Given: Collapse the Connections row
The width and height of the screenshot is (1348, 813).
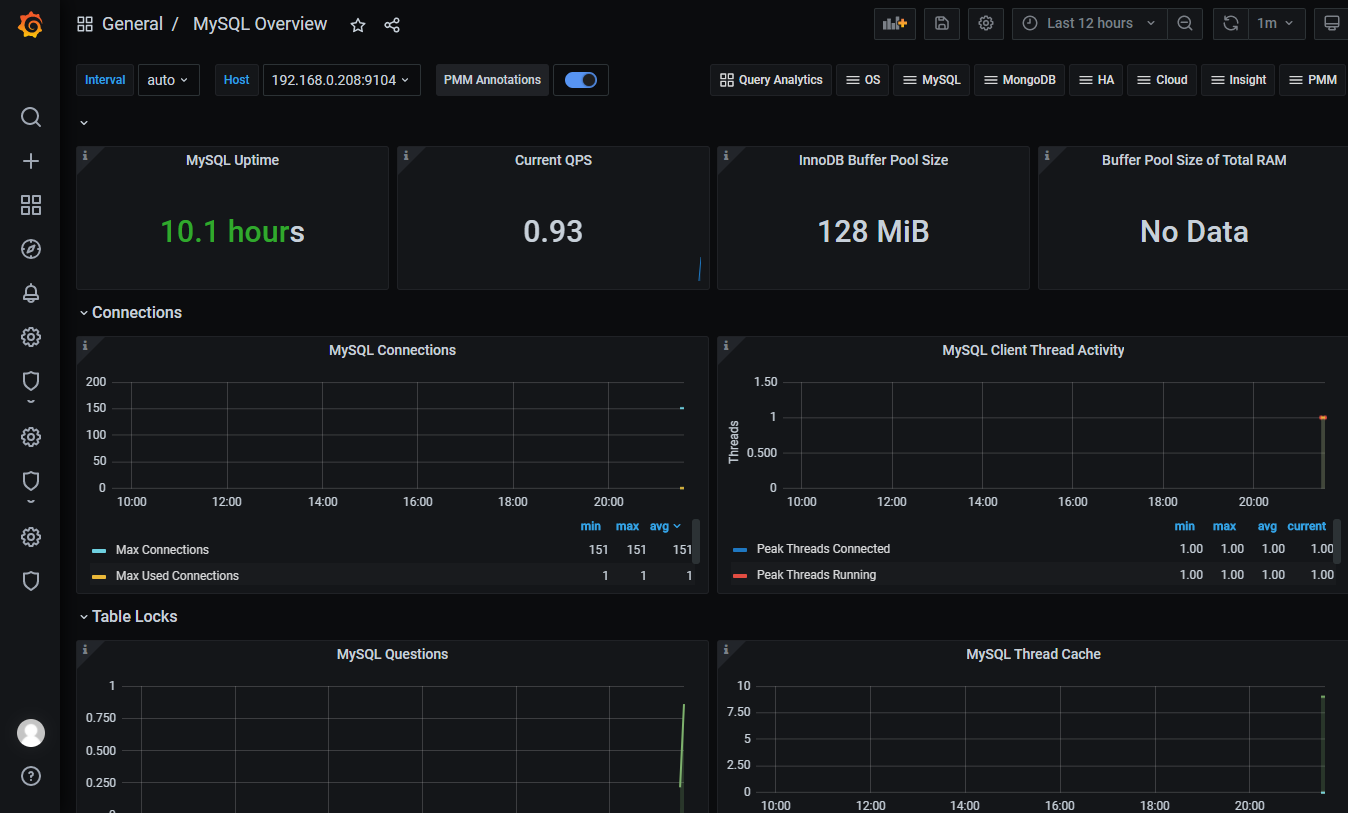Looking at the screenshot, I should coord(130,313).
